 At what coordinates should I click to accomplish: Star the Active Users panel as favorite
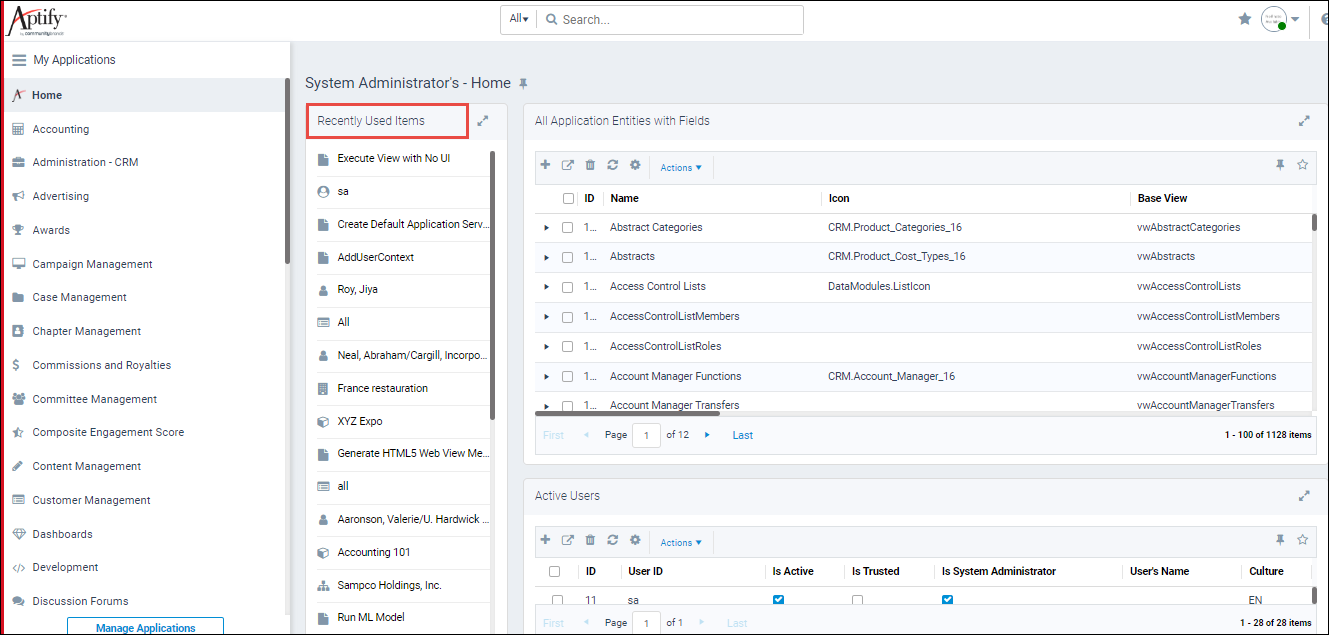1303,539
